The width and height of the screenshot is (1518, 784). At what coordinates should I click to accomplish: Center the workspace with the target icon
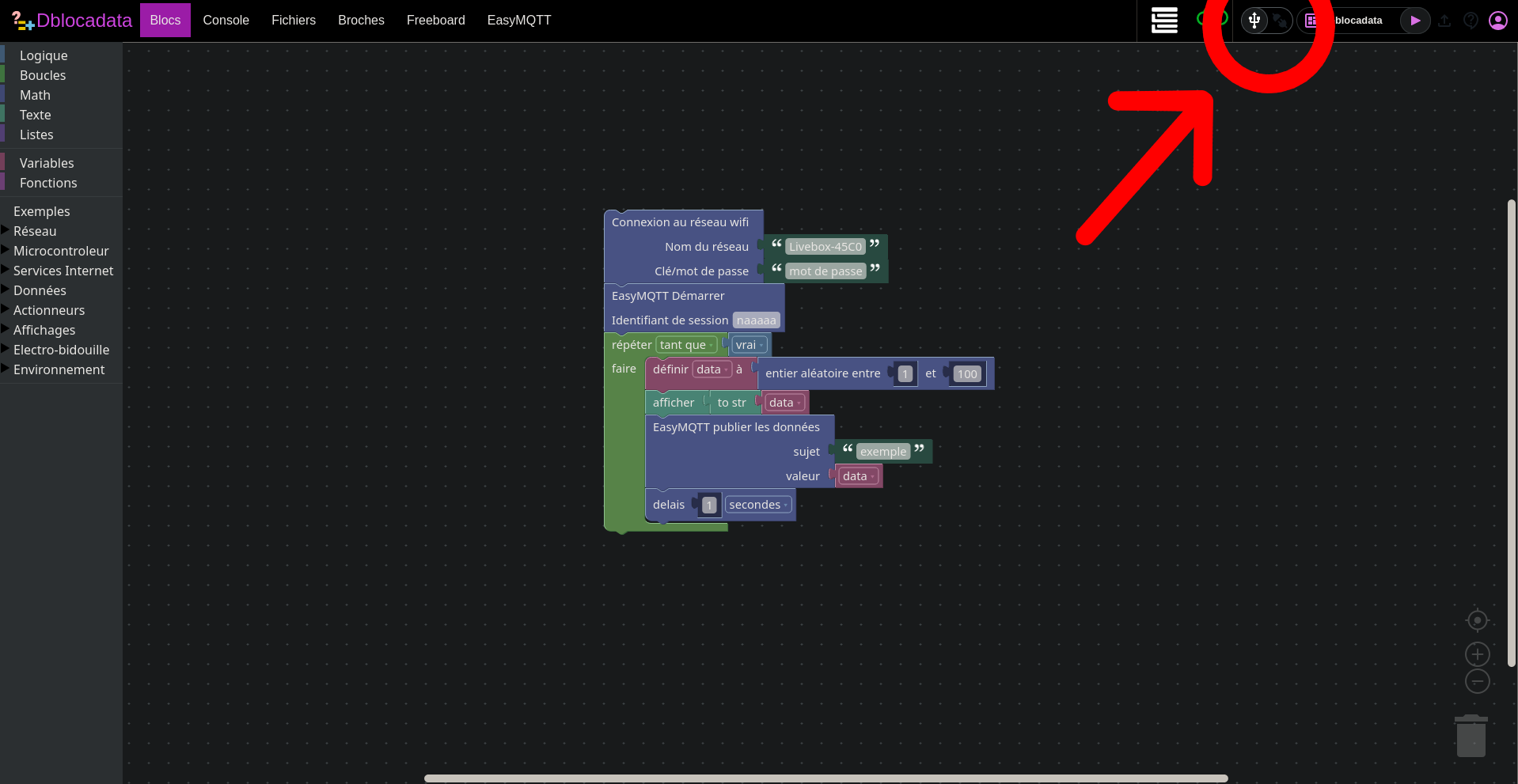(1477, 621)
